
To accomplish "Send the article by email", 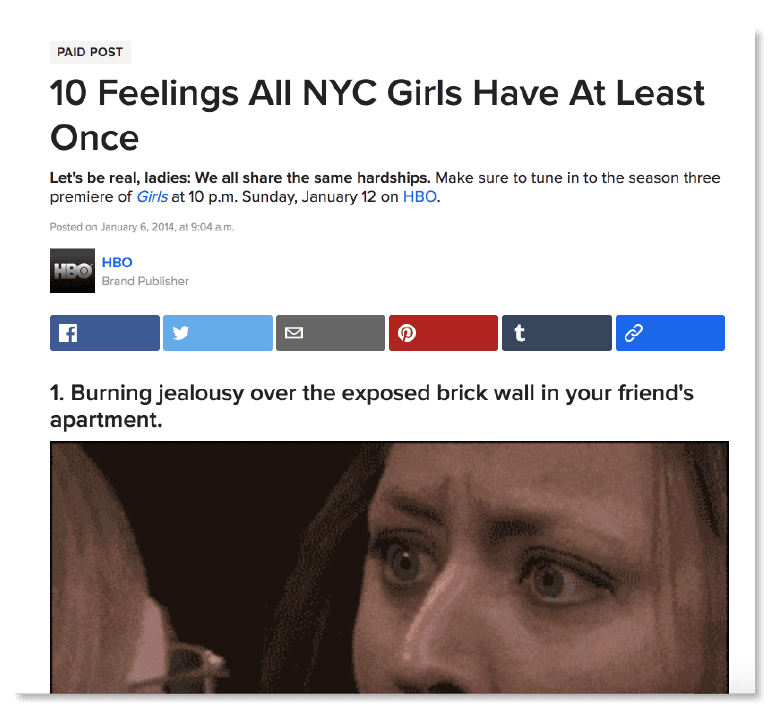I will coord(330,333).
